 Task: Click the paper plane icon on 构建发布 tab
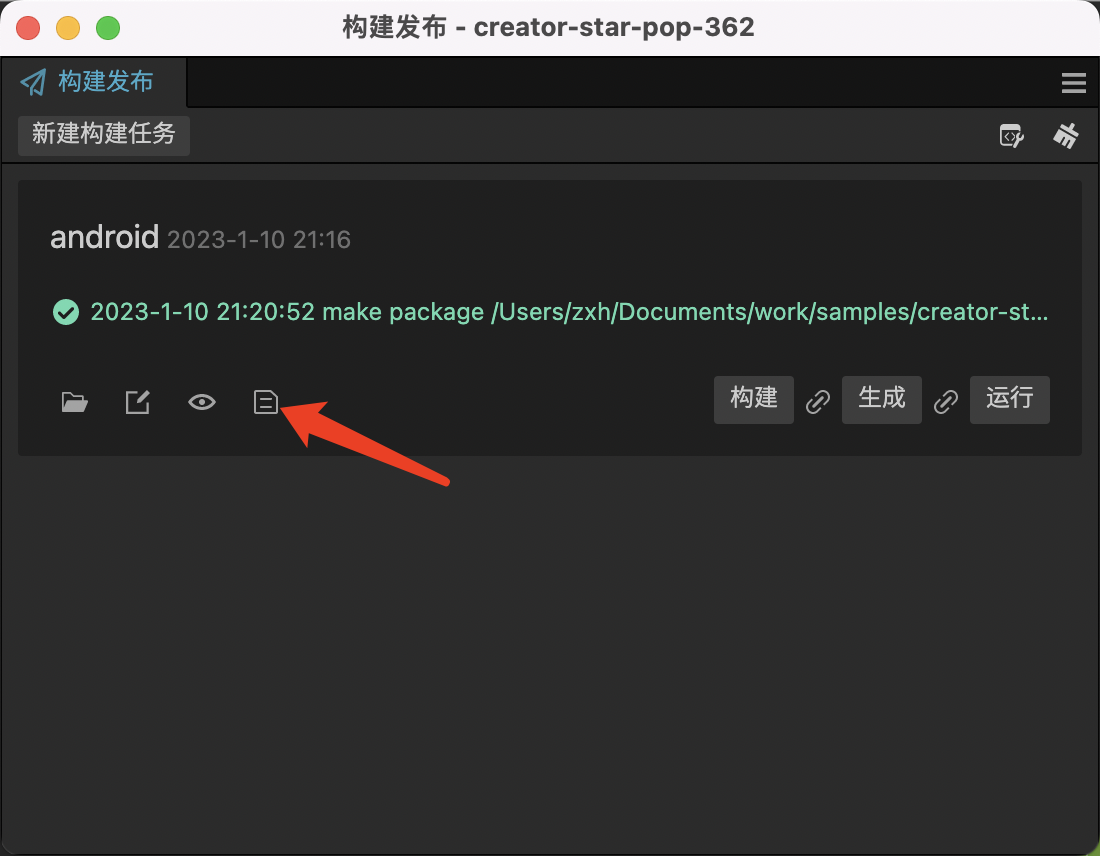click(34, 83)
